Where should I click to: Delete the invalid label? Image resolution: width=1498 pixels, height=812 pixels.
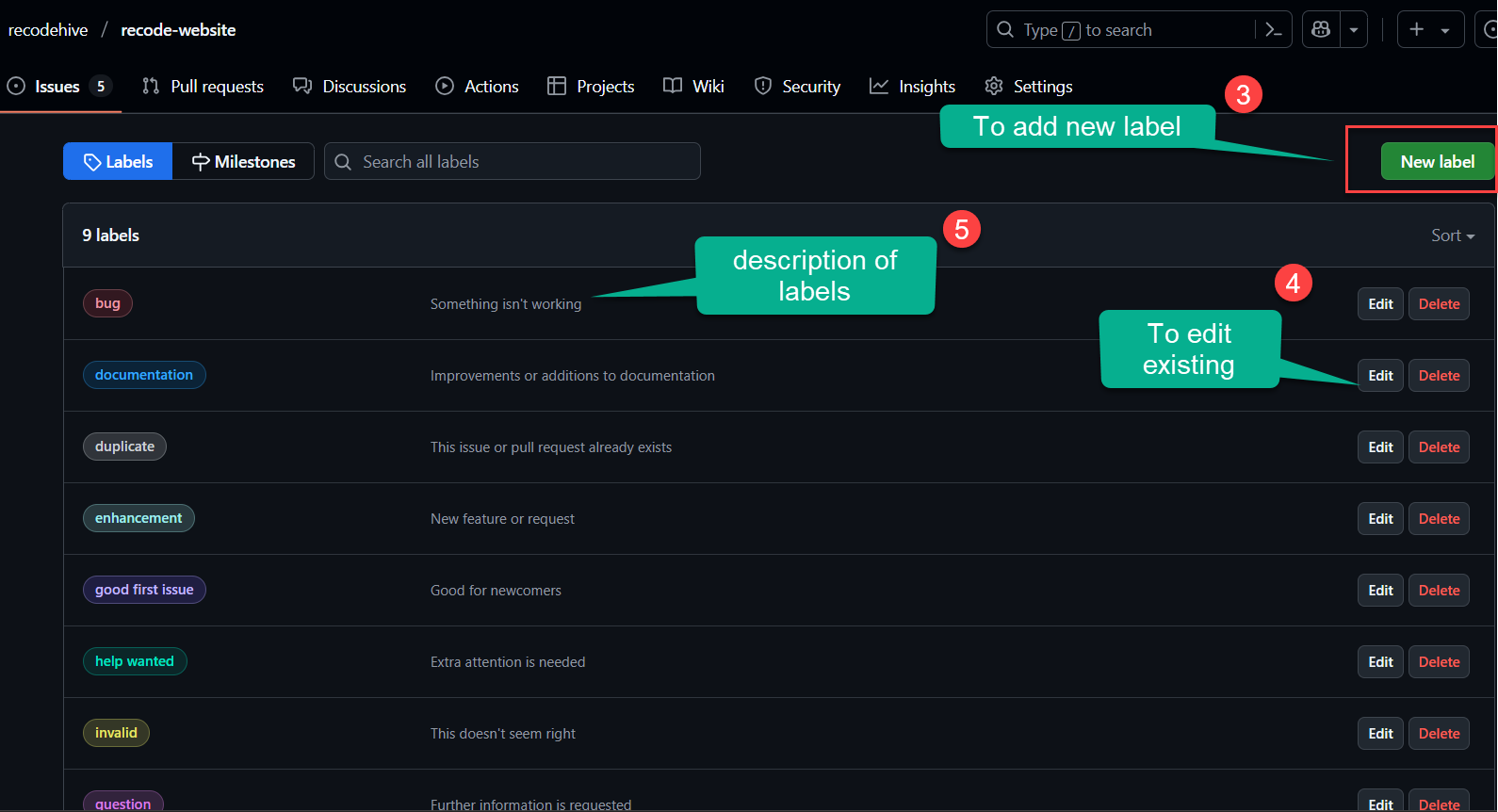tap(1439, 734)
